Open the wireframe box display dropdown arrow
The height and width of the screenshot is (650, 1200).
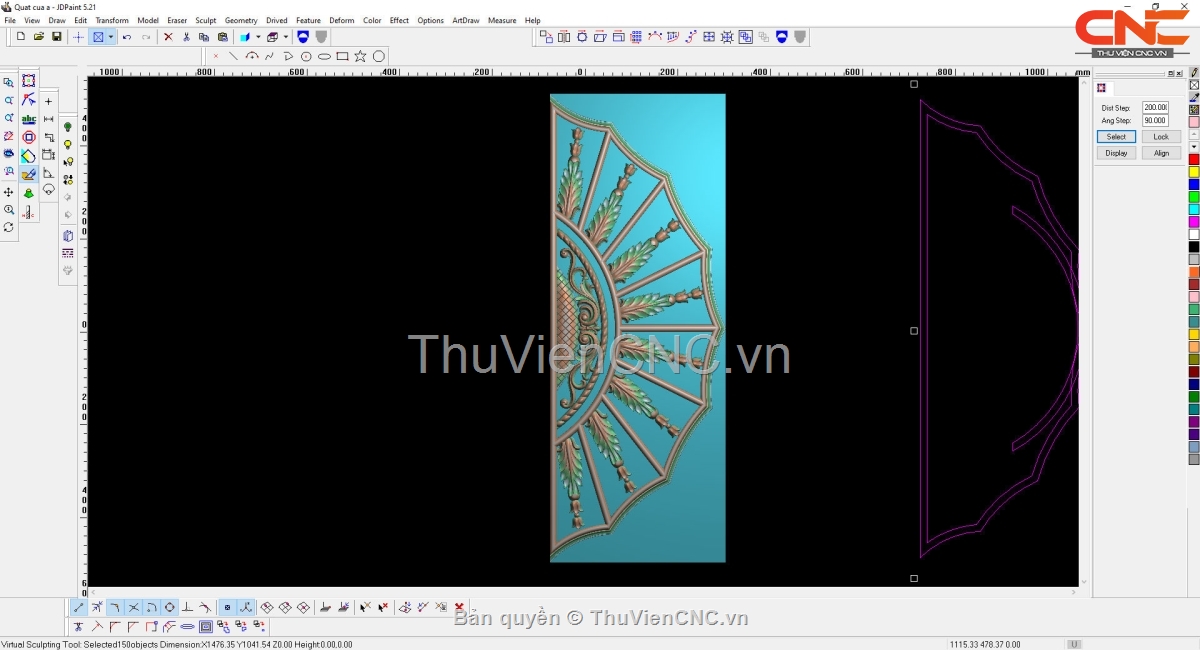[284, 37]
